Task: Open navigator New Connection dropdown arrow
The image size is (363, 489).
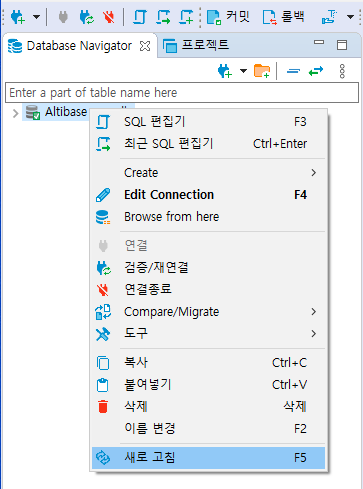Action: [244, 71]
